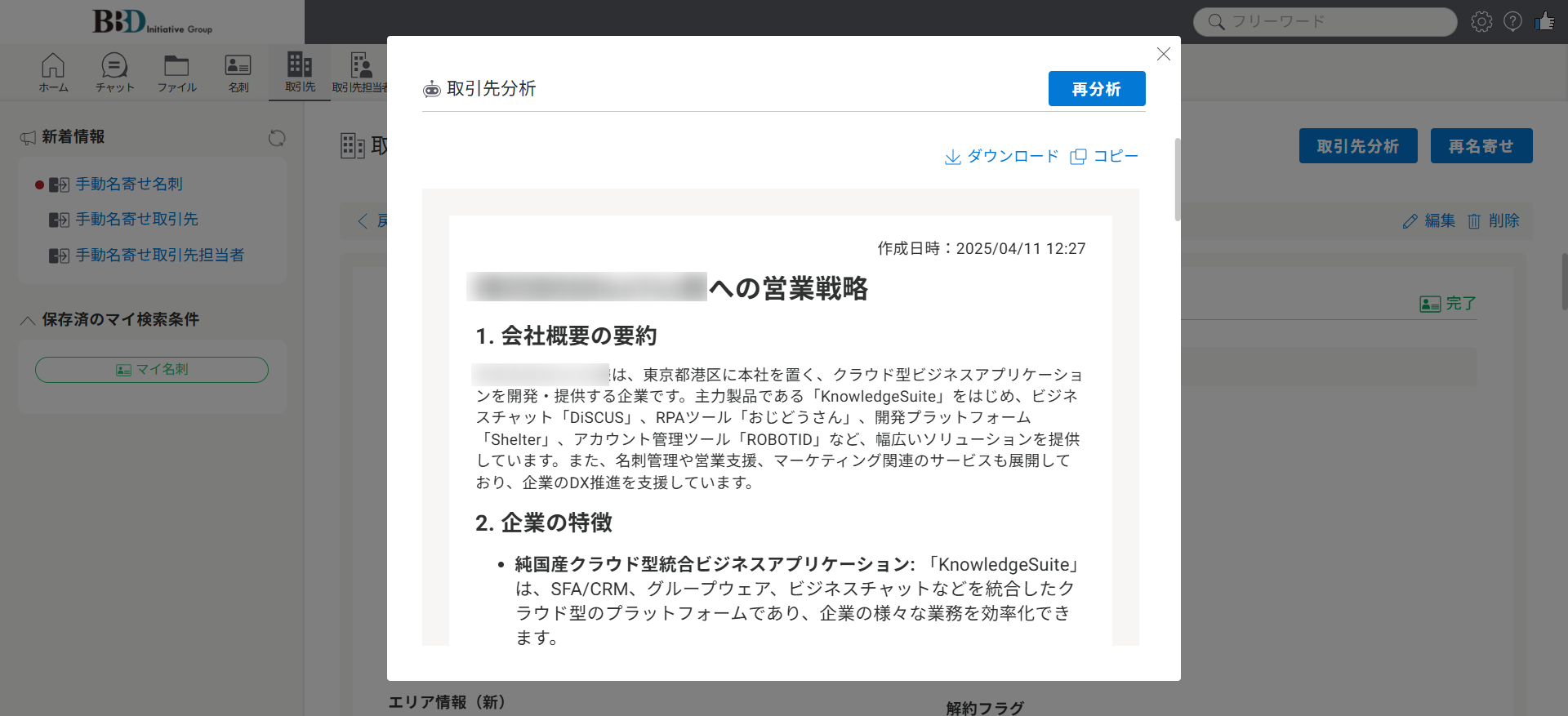The height and width of the screenshot is (716, 1568).
Task: Click the ダウンロード link
Action: pos(1001,156)
